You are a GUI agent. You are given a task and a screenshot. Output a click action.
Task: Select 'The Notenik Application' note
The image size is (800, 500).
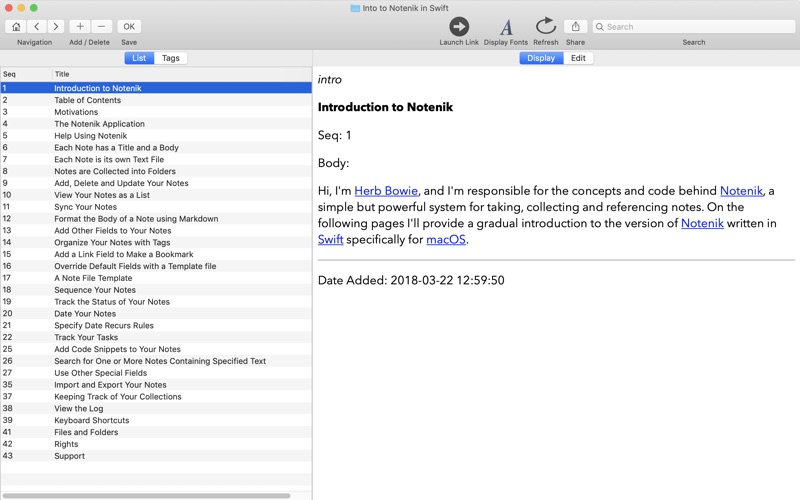point(156,124)
